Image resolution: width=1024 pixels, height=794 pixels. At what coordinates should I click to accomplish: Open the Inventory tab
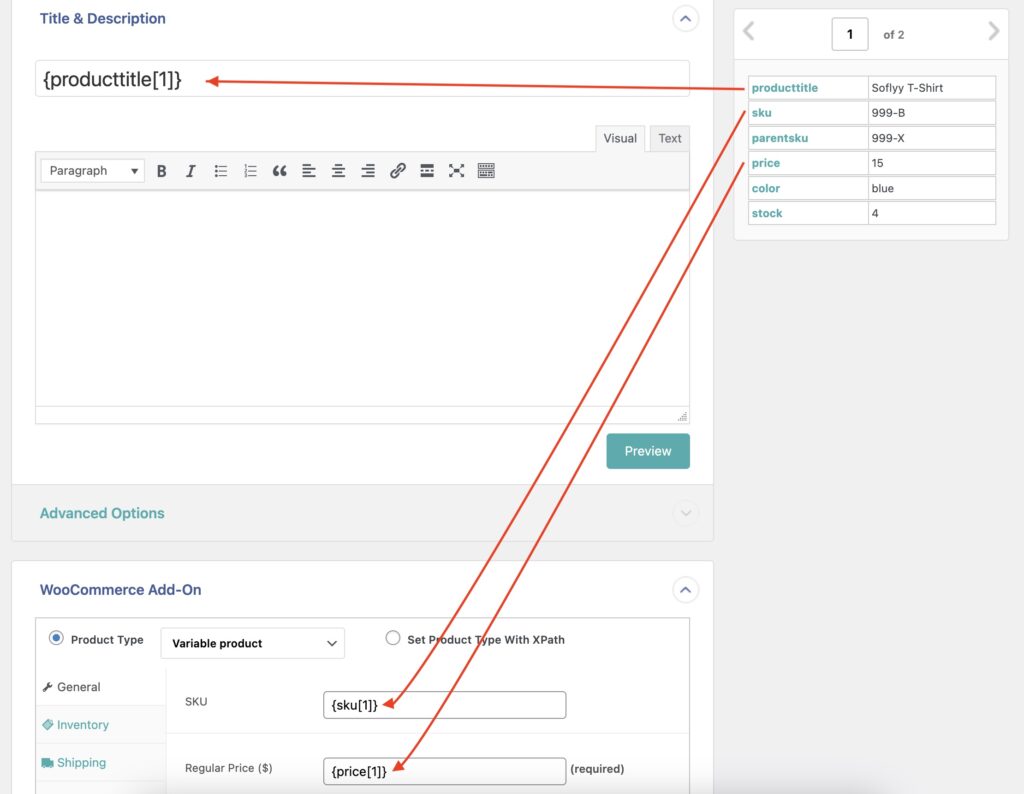tap(75, 724)
